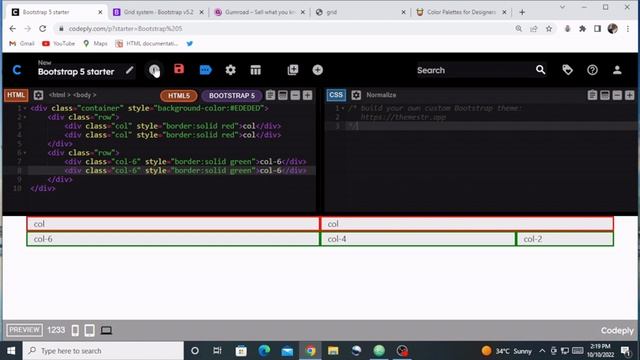Viewport: 640px width, 360px height.
Task: Switch to Gumroad browser tab
Action: 260,12
